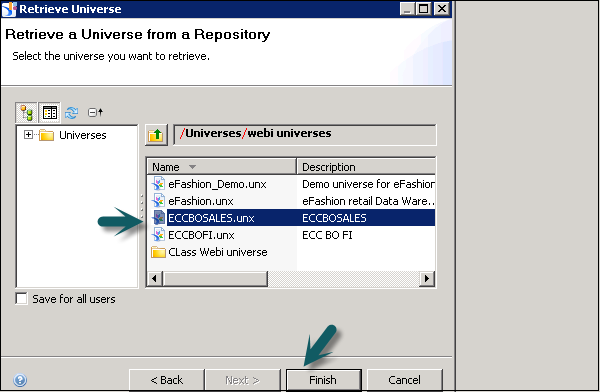Select eFashion.unx file name

pyautogui.click(x=201, y=201)
